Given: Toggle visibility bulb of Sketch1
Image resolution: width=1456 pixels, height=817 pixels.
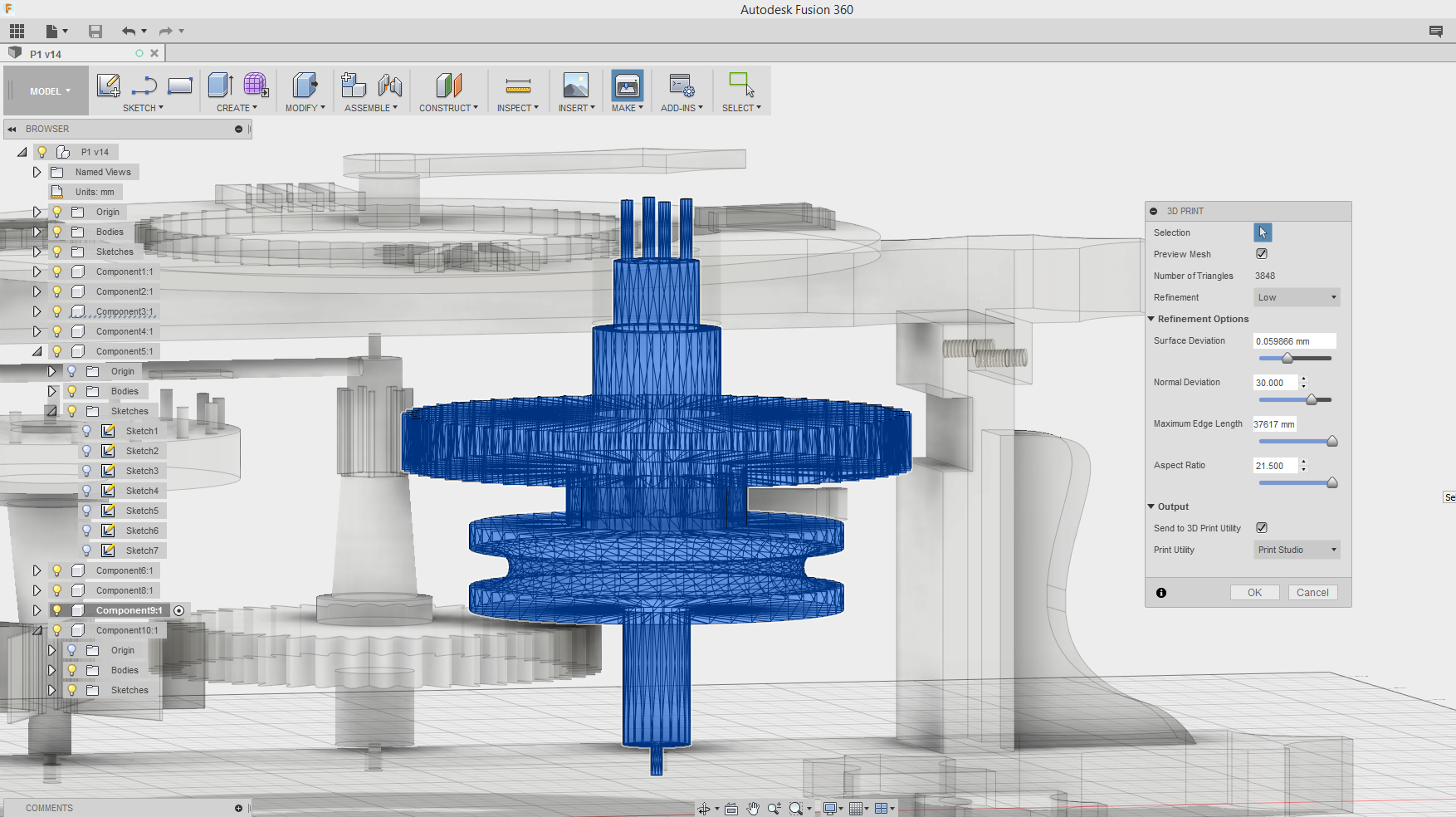Looking at the screenshot, I should coord(86,431).
